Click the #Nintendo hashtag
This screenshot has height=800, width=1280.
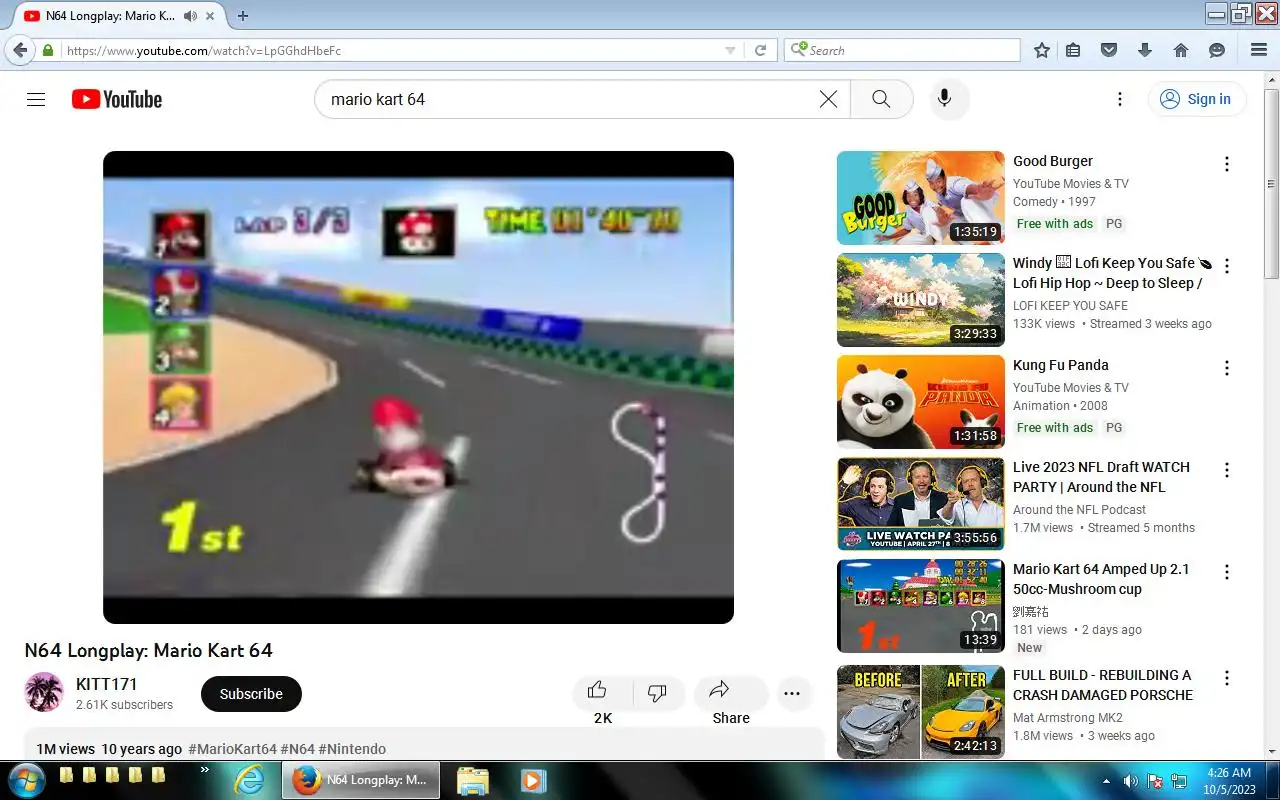coord(352,749)
